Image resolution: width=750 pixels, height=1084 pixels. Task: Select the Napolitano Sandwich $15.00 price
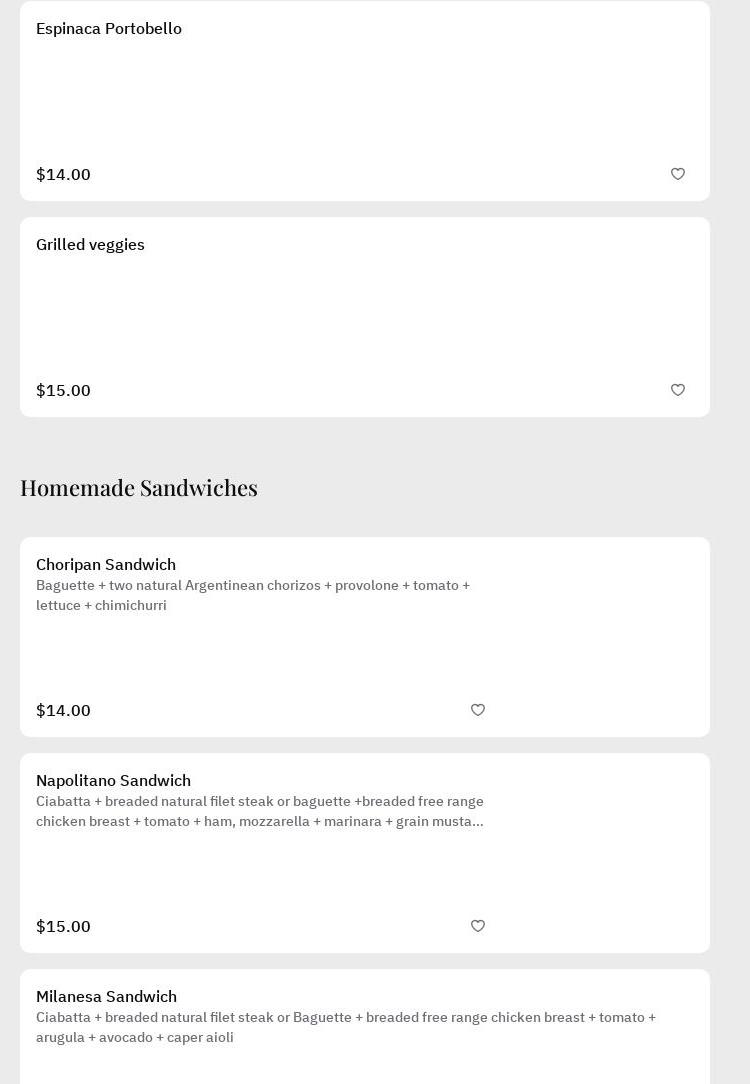click(63, 927)
